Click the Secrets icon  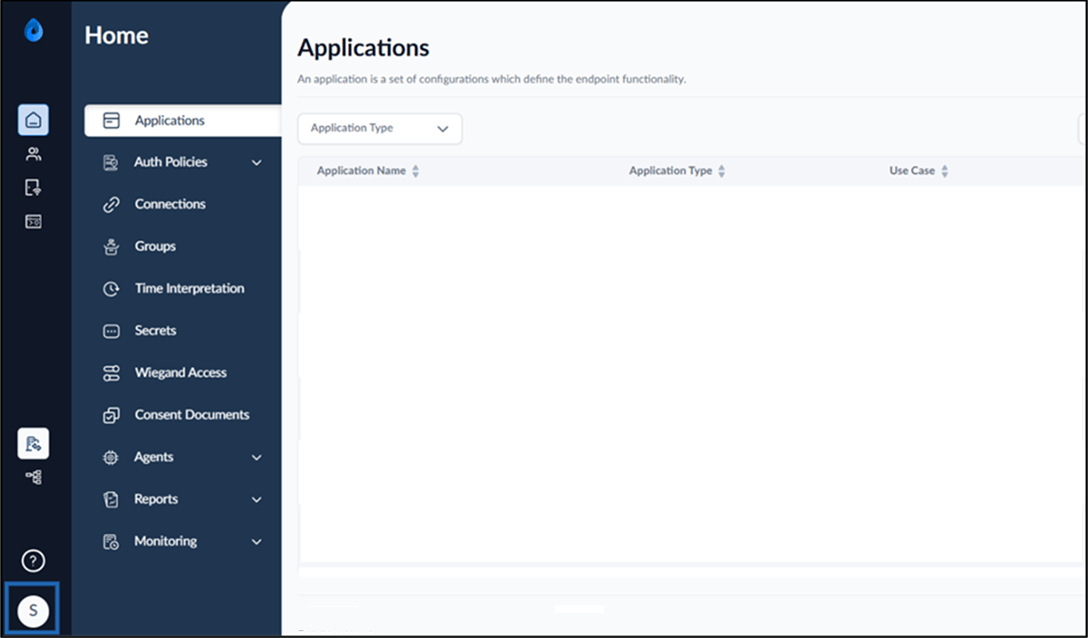111,331
